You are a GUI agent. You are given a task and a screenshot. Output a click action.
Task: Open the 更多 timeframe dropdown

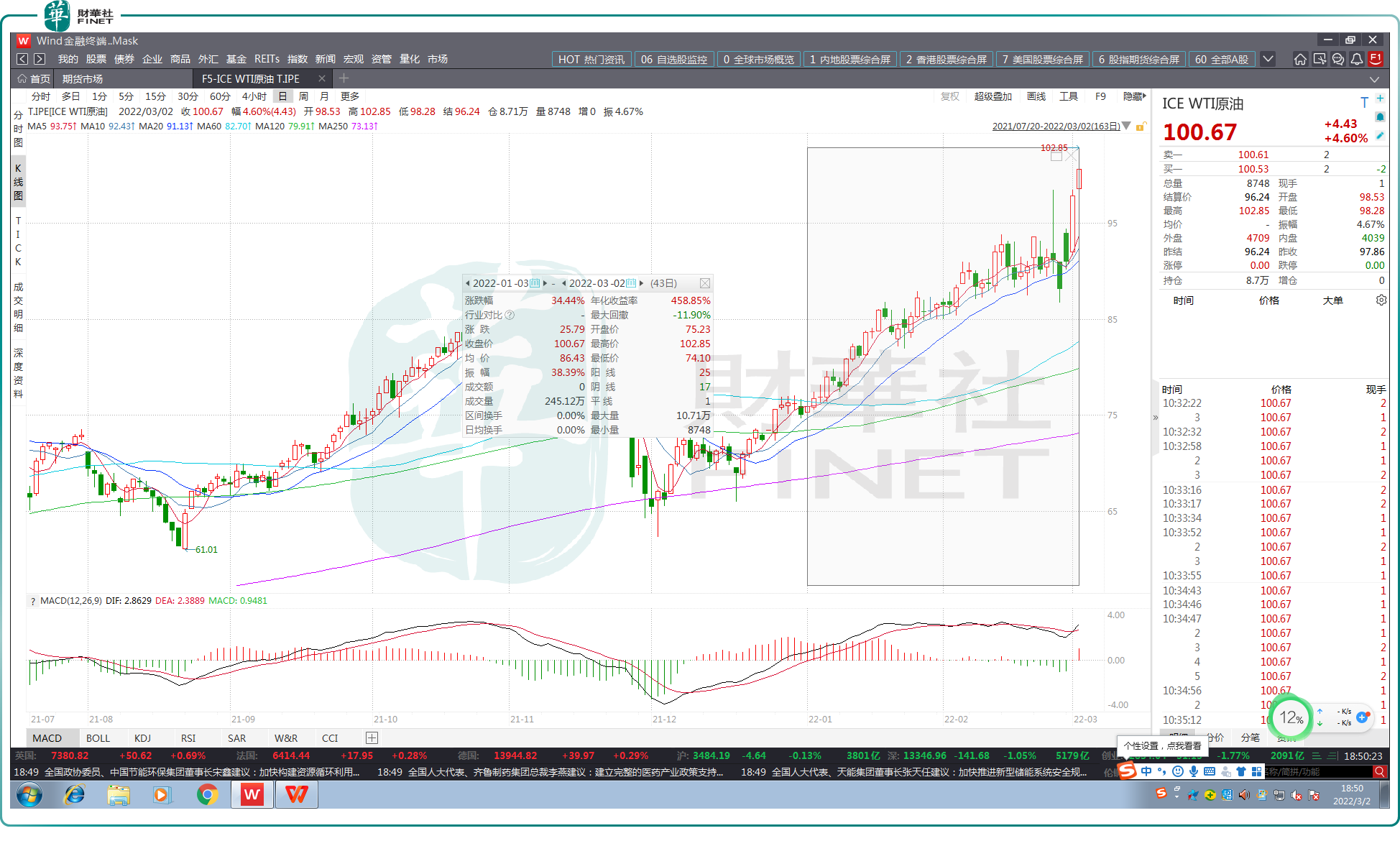[x=349, y=96]
